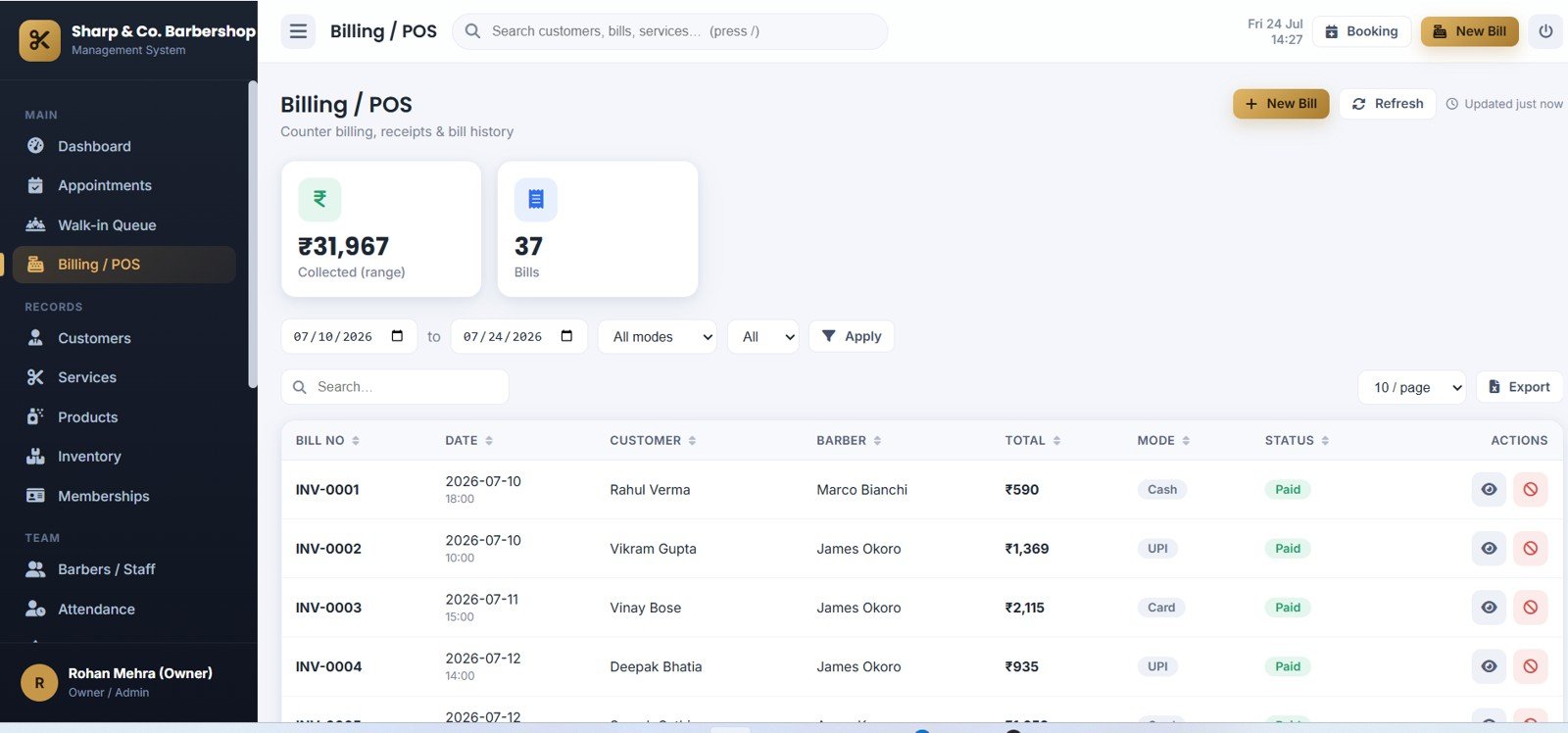Screen dimensions: 1568x733
Task: Sort by TOTAL column arrows
Action: click(1056, 441)
